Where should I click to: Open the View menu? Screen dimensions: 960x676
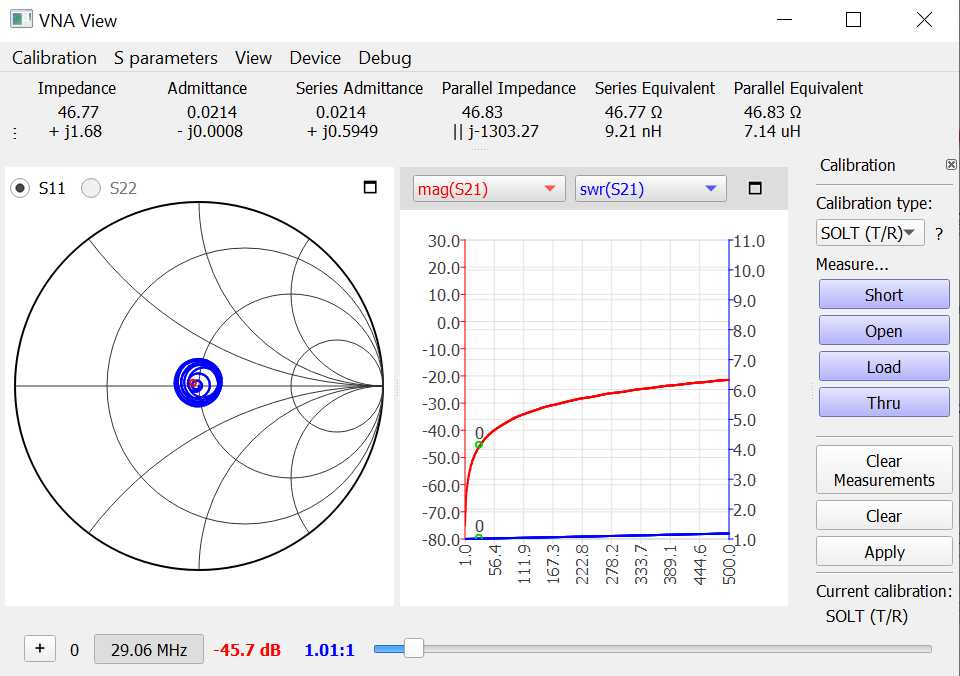[x=253, y=58]
